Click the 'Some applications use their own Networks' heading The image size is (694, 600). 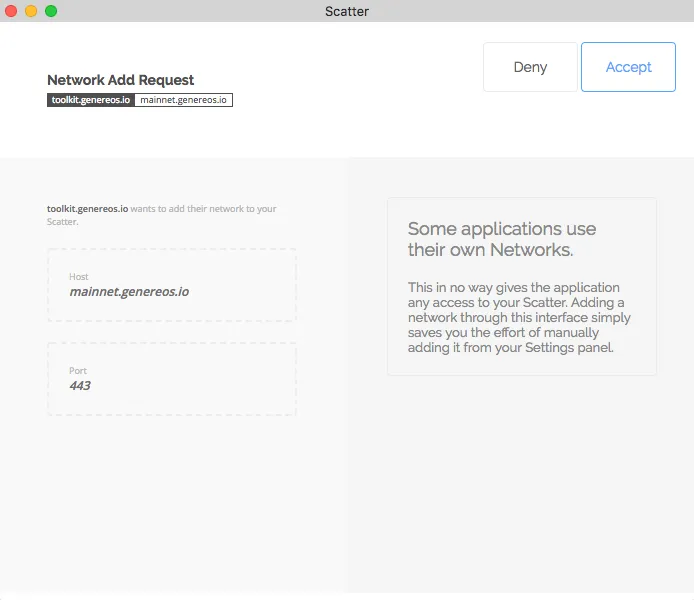501,239
